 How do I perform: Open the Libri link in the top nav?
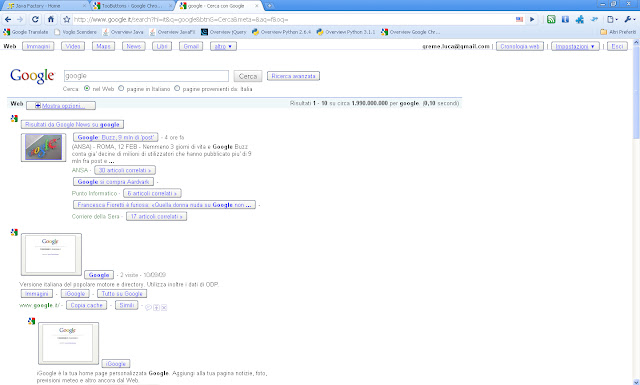pos(162,46)
